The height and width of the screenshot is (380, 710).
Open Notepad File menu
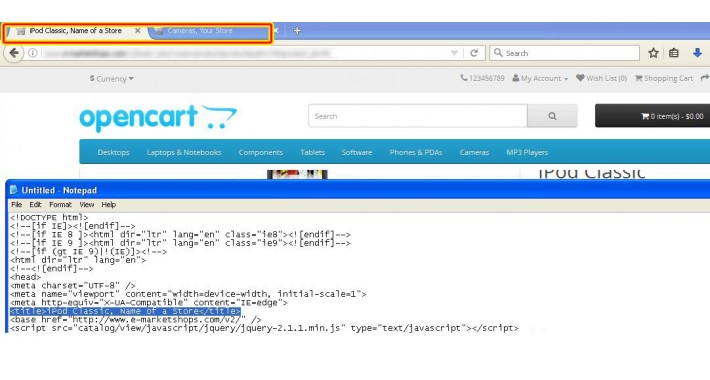pyautogui.click(x=16, y=205)
